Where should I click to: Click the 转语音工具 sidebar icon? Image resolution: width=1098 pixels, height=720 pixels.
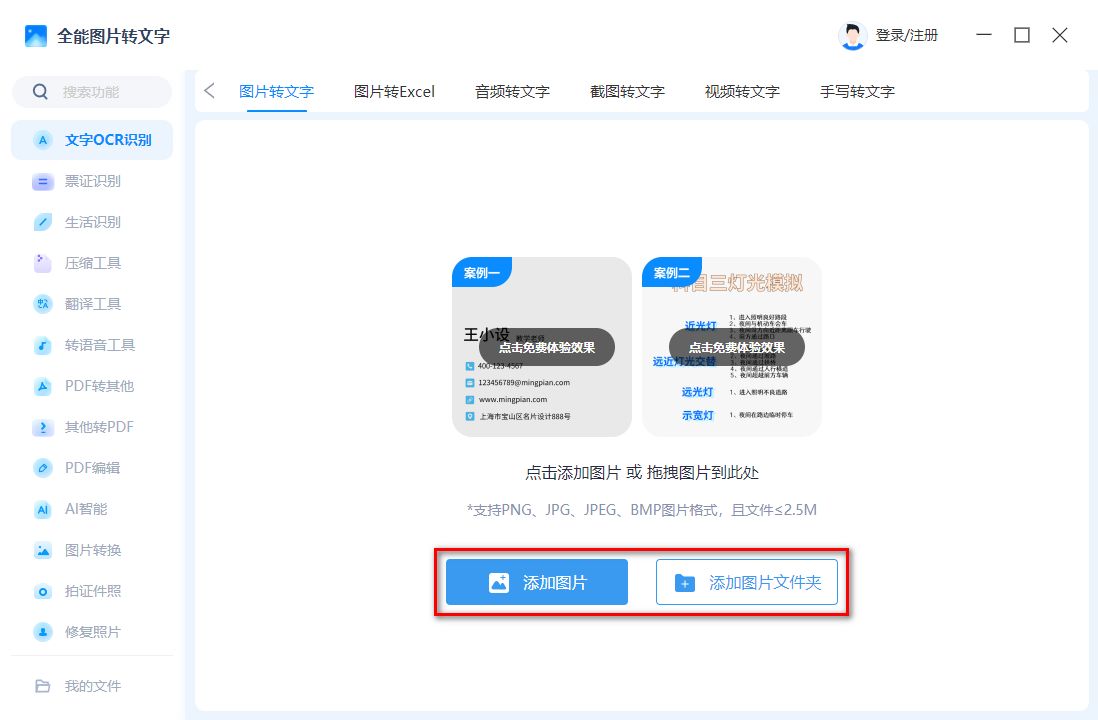click(43, 345)
